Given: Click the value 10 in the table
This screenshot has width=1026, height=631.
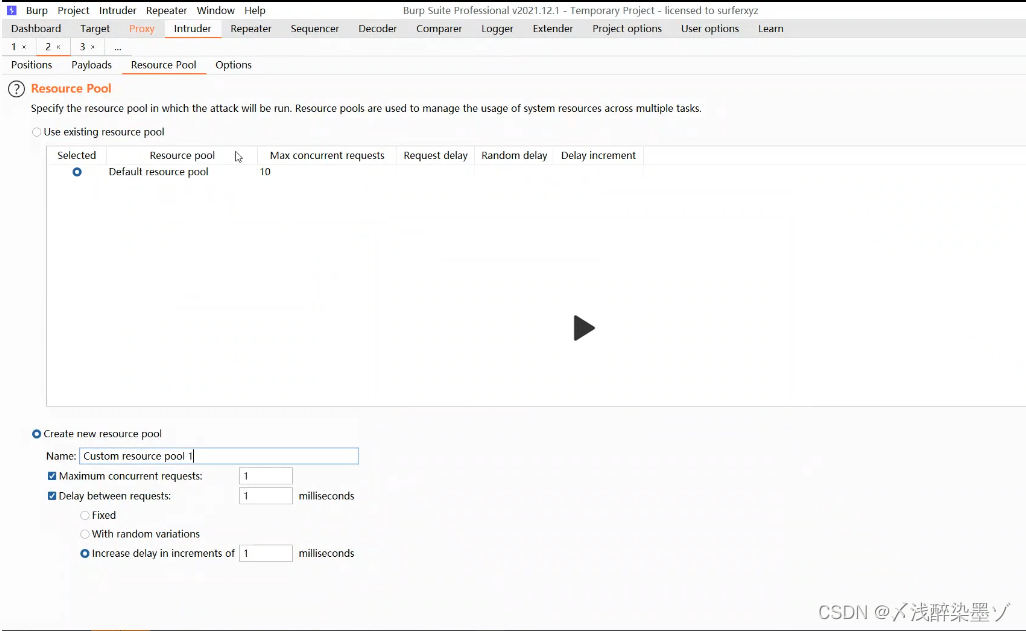Looking at the screenshot, I should [x=265, y=171].
